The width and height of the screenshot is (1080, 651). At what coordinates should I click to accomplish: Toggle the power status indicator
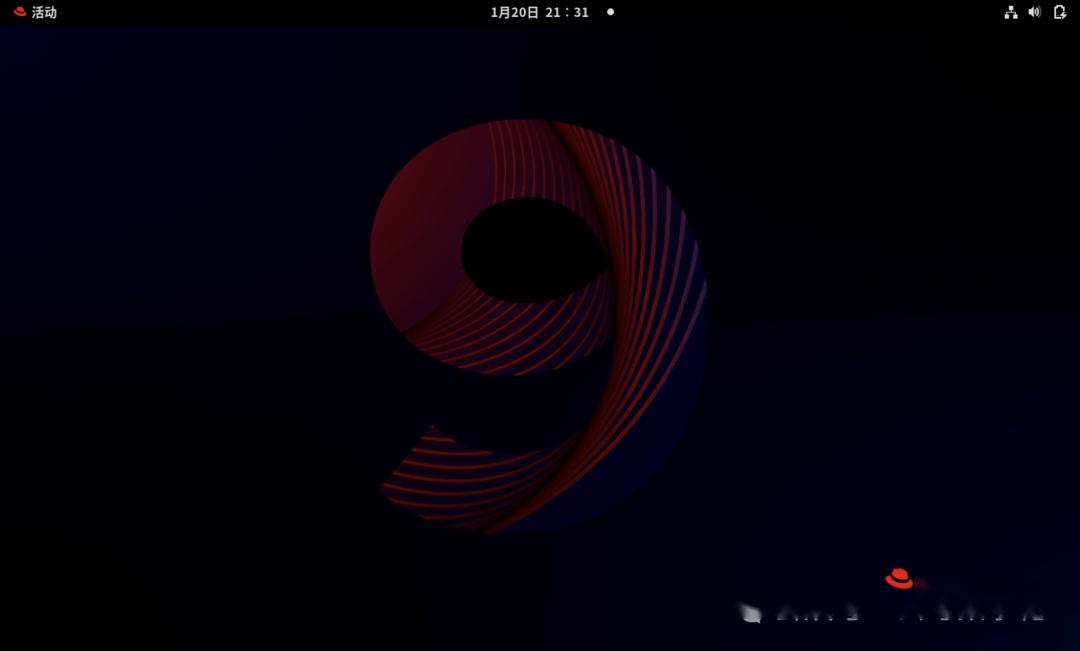point(1059,12)
